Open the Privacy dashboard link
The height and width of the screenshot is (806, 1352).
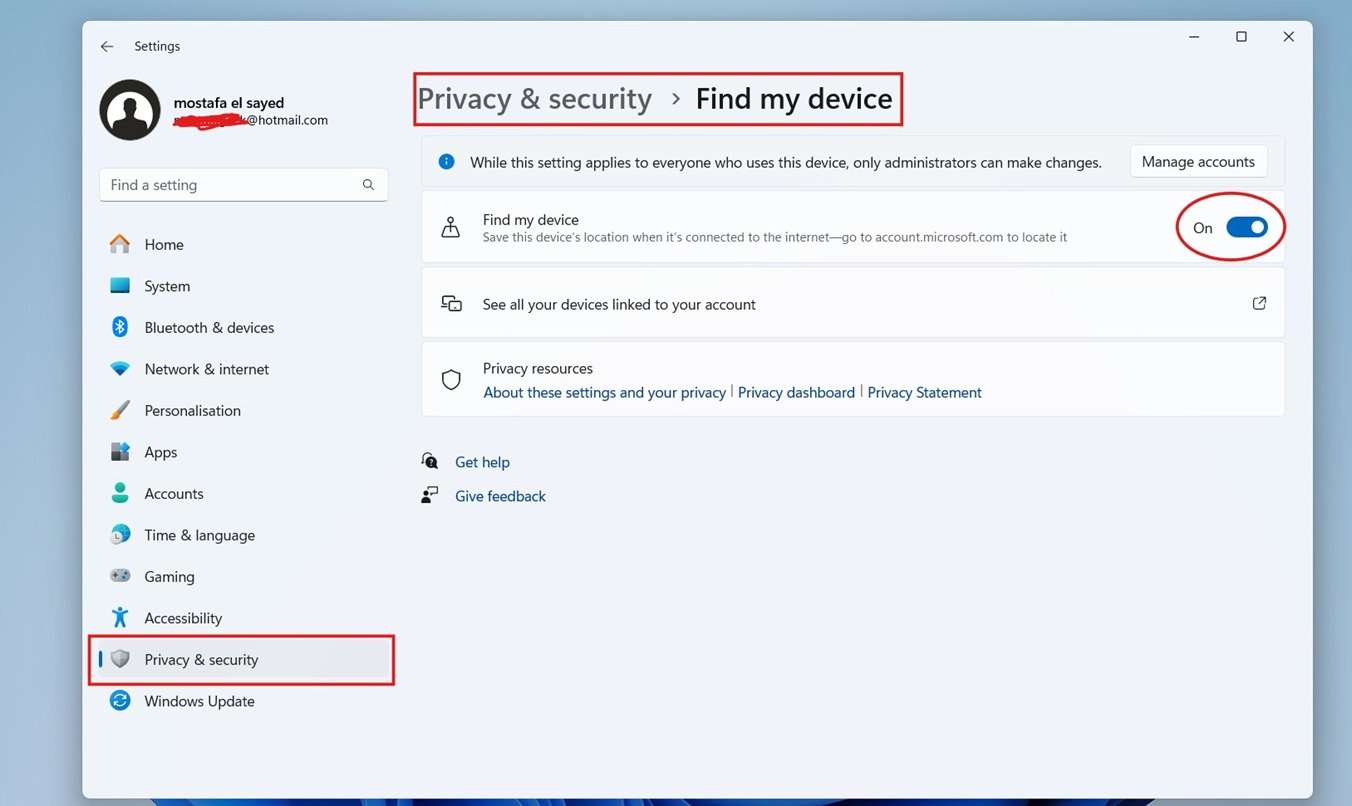[796, 393]
